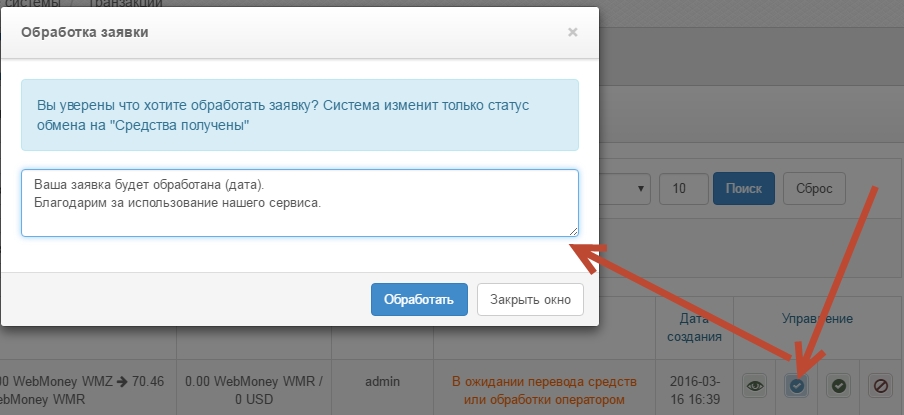Open the dropdown left of the 10 field
The image size is (904, 415).
click(625, 188)
